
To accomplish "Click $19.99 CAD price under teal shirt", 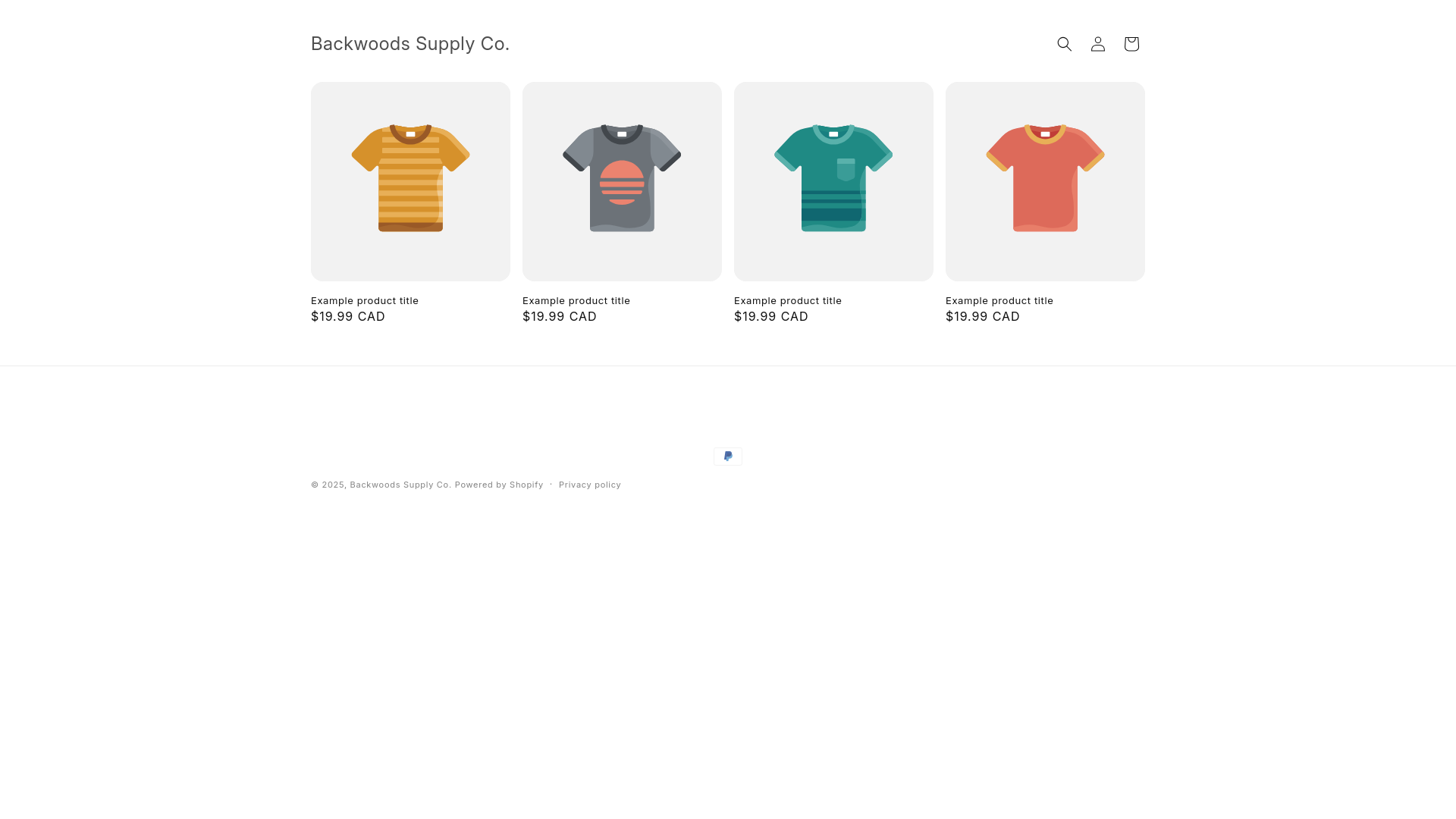I will [771, 316].
